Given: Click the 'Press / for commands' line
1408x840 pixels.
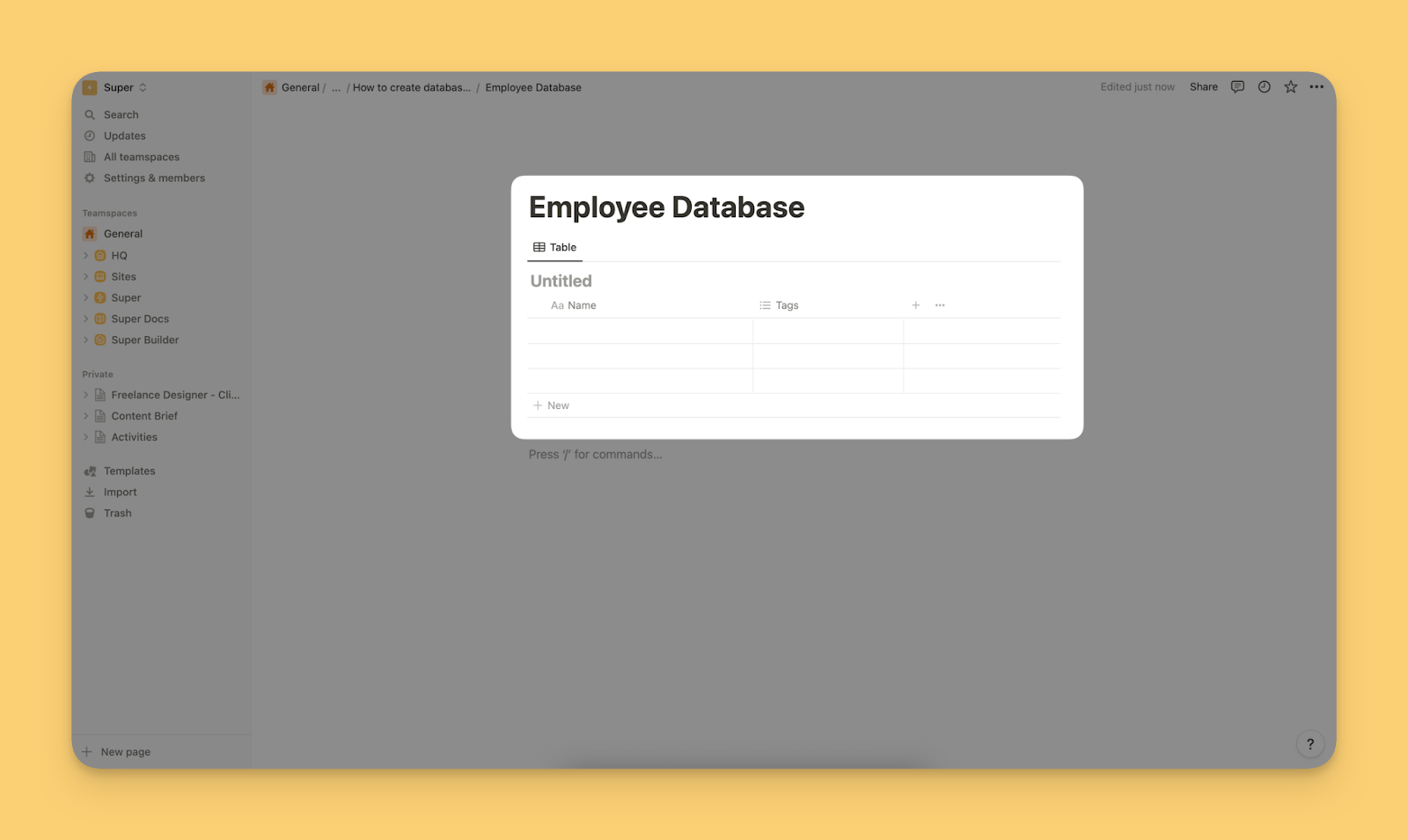Looking at the screenshot, I should tap(596, 455).
